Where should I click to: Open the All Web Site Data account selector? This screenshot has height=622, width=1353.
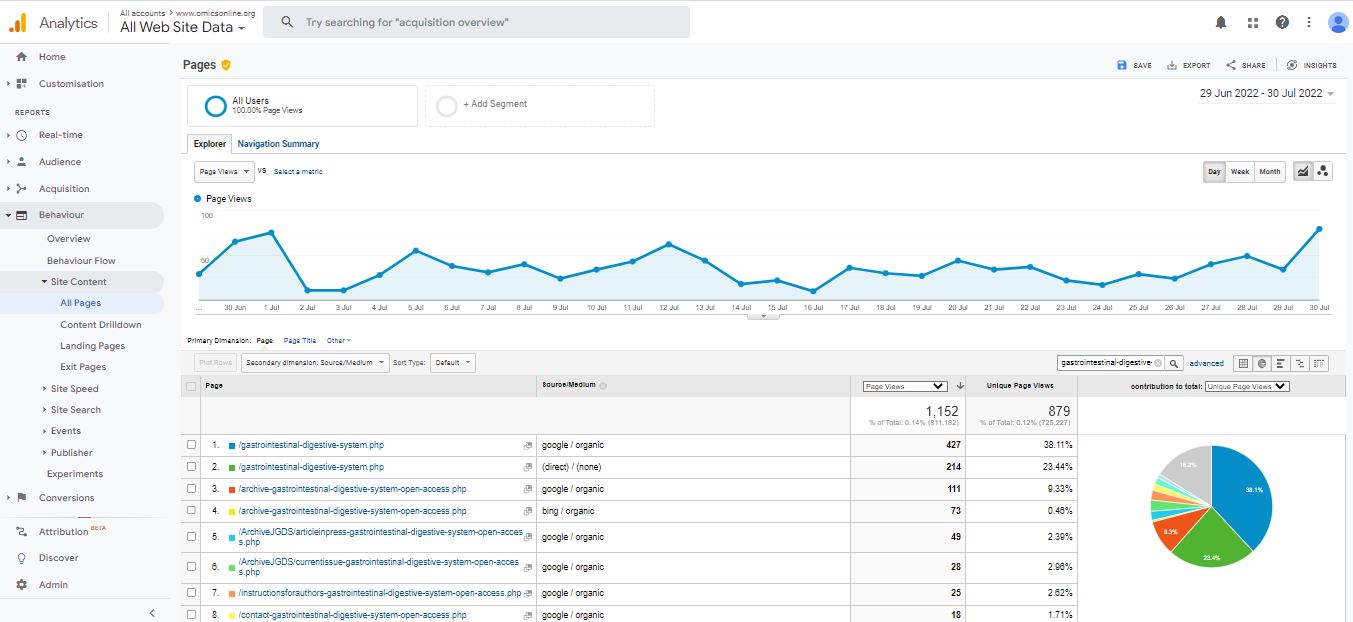tap(183, 27)
